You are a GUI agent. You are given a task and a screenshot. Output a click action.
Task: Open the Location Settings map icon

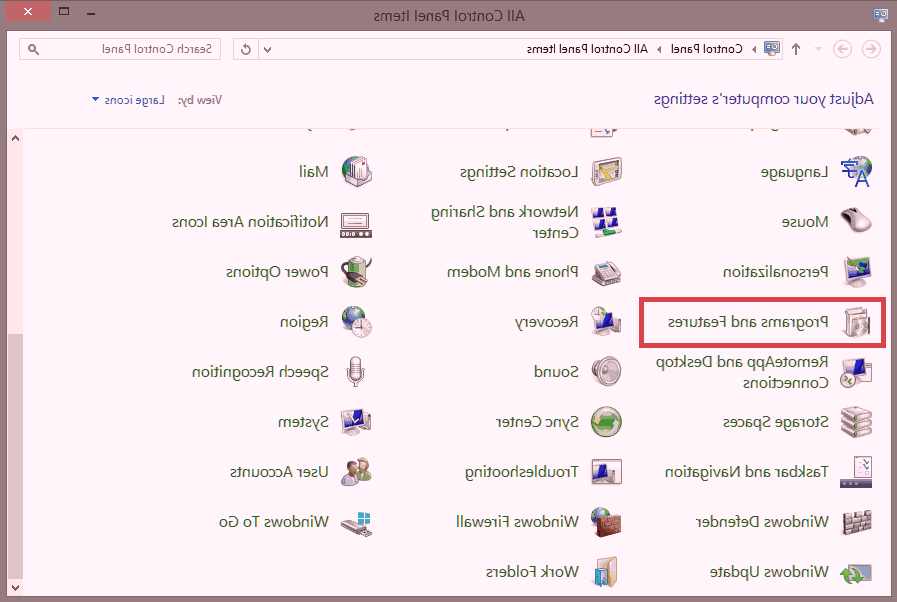606,171
